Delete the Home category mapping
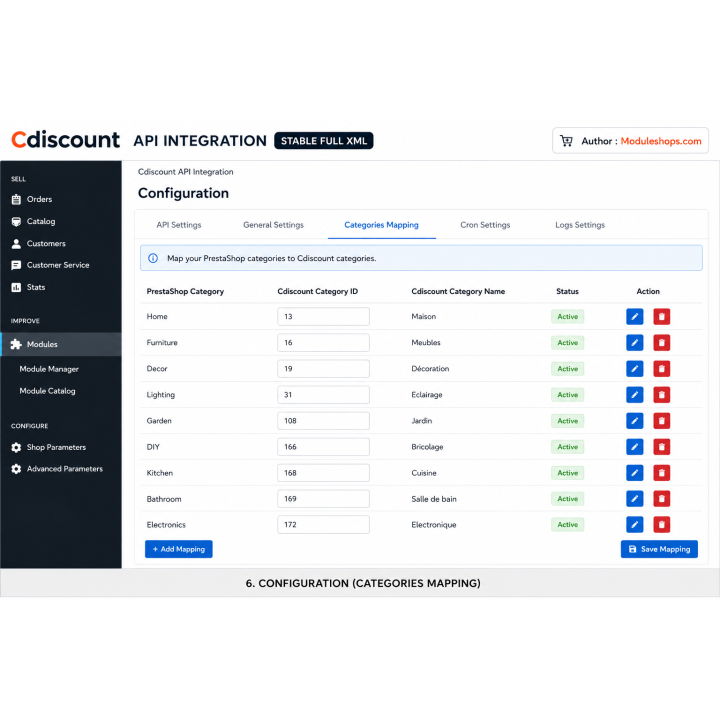 pyautogui.click(x=661, y=316)
